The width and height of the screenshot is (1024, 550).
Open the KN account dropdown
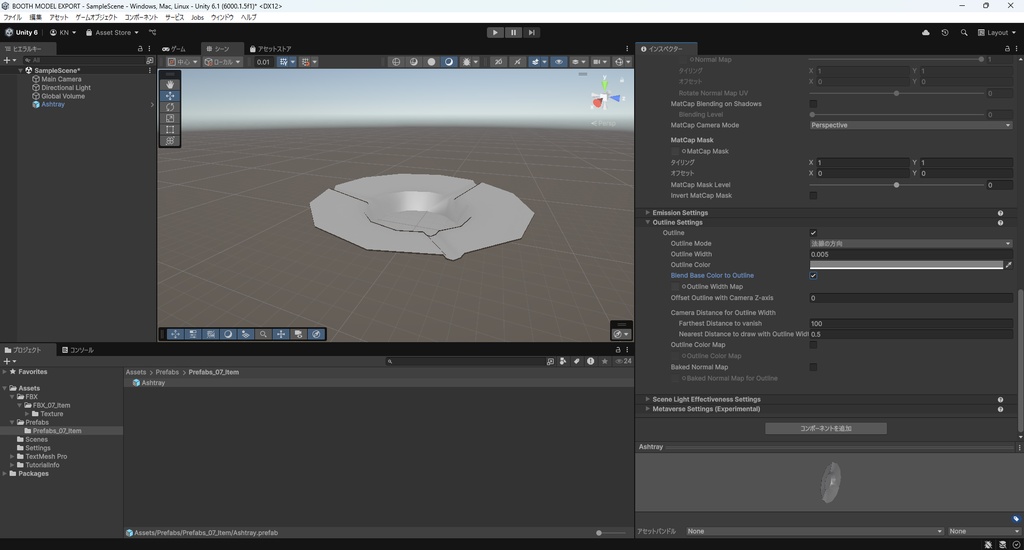coord(63,32)
